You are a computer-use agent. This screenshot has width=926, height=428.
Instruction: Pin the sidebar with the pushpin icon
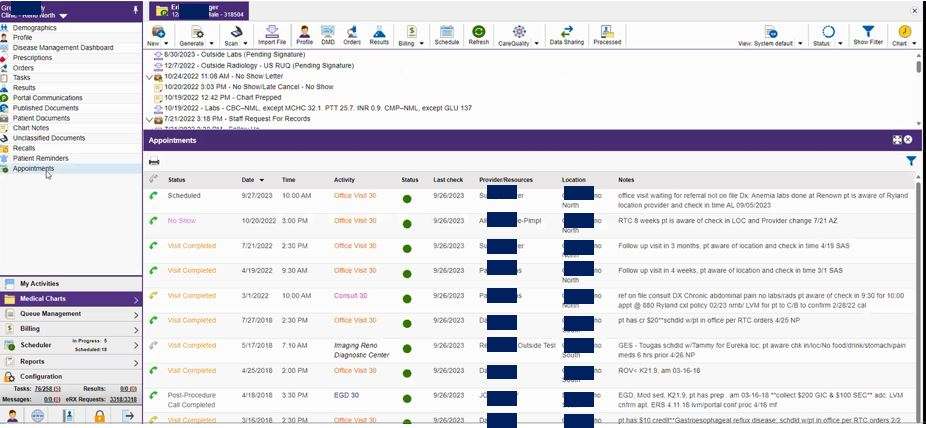click(x=136, y=10)
